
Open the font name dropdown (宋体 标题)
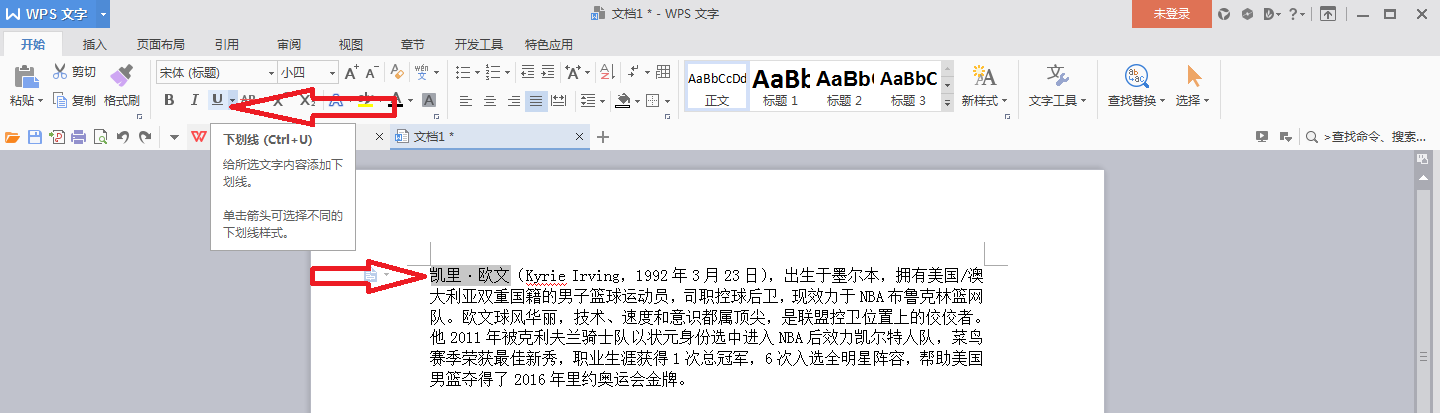click(x=271, y=73)
